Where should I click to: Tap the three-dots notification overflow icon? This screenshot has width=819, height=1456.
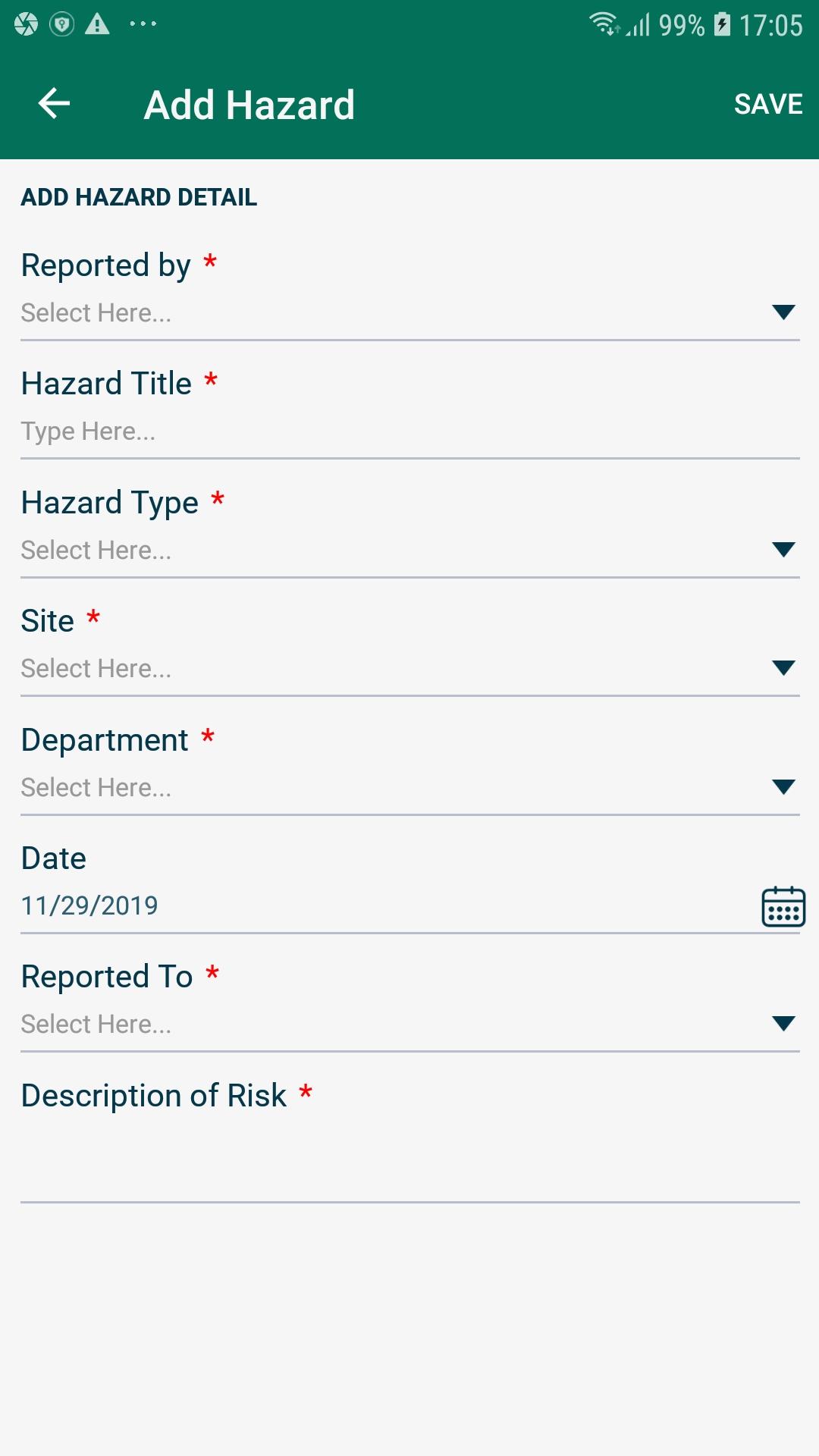tap(143, 24)
